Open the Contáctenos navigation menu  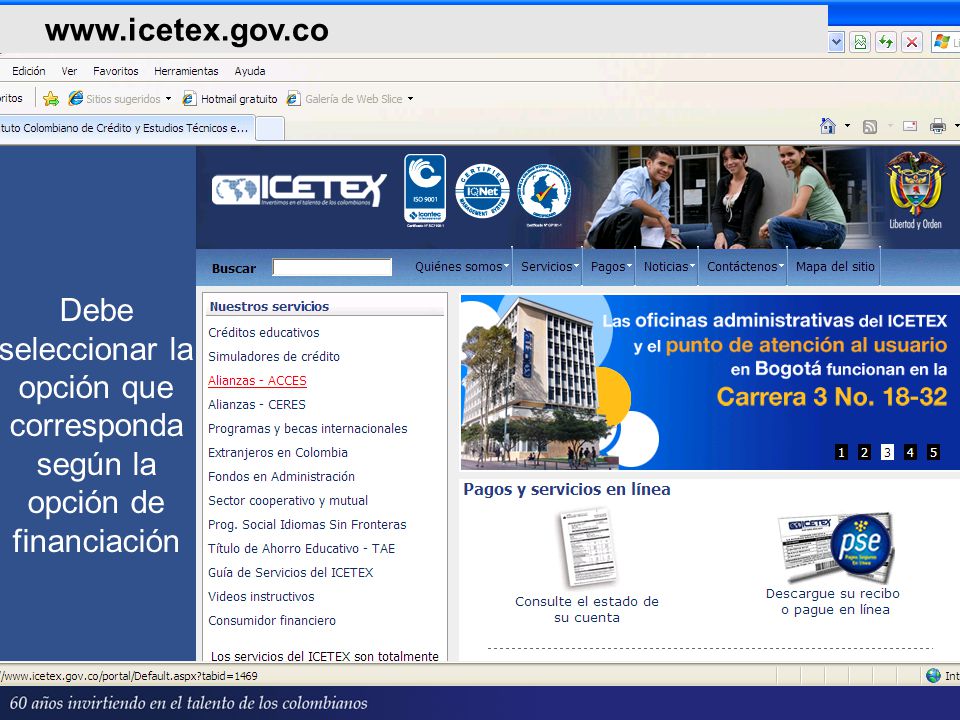pyautogui.click(x=745, y=267)
